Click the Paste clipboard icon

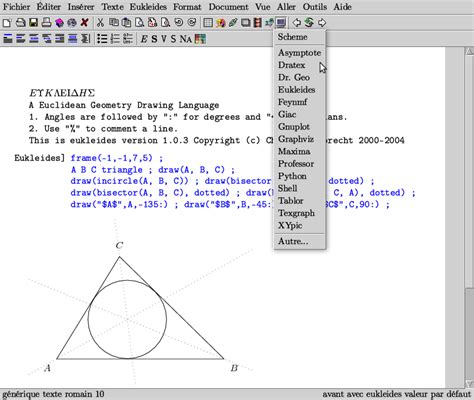click(x=126, y=23)
